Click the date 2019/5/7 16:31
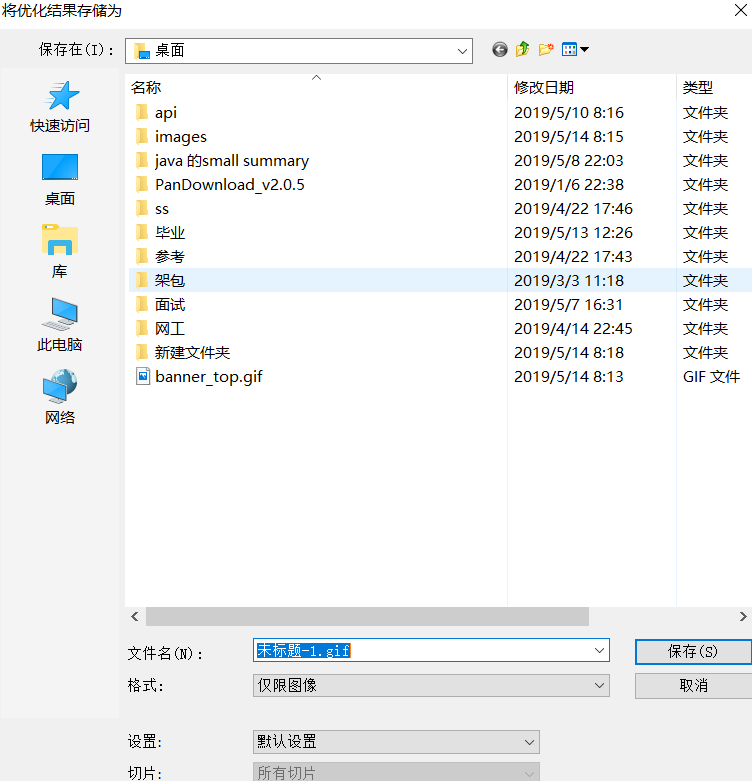This screenshot has width=752, height=781. click(x=568, y=304)
